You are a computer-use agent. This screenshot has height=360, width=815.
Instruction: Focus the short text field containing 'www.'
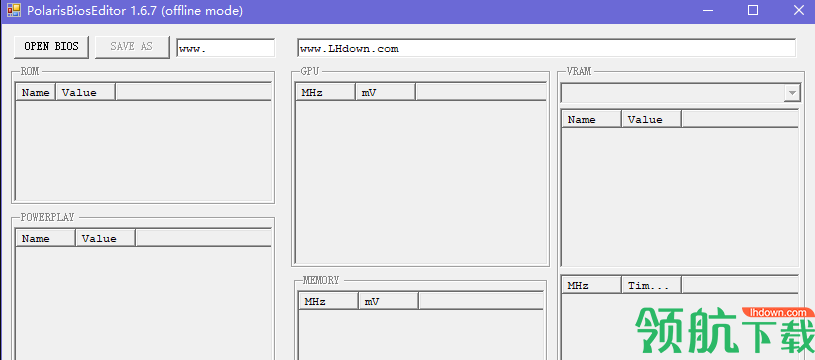(226, 48)
